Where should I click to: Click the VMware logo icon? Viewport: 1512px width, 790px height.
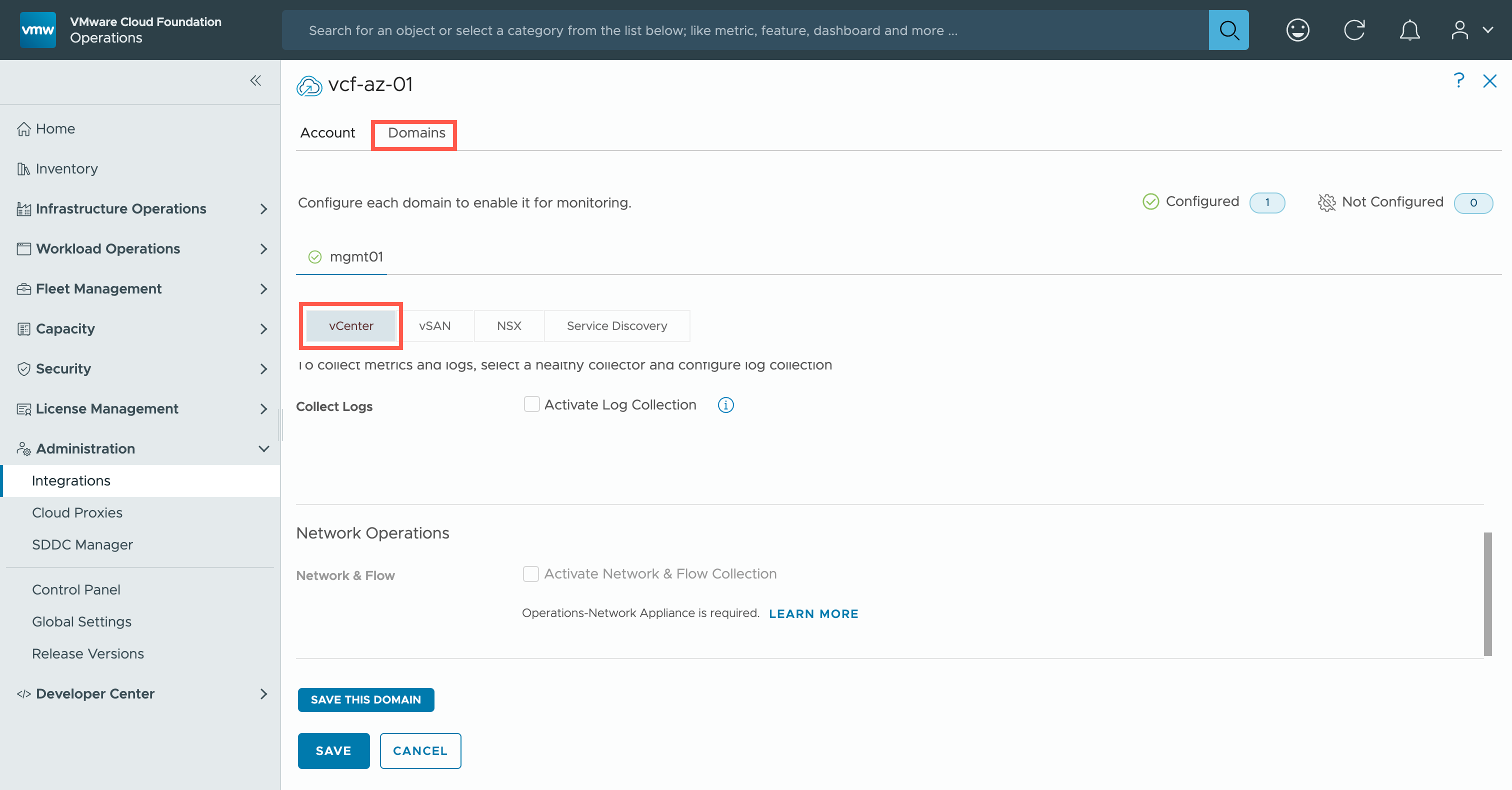[x=37, y=30]
